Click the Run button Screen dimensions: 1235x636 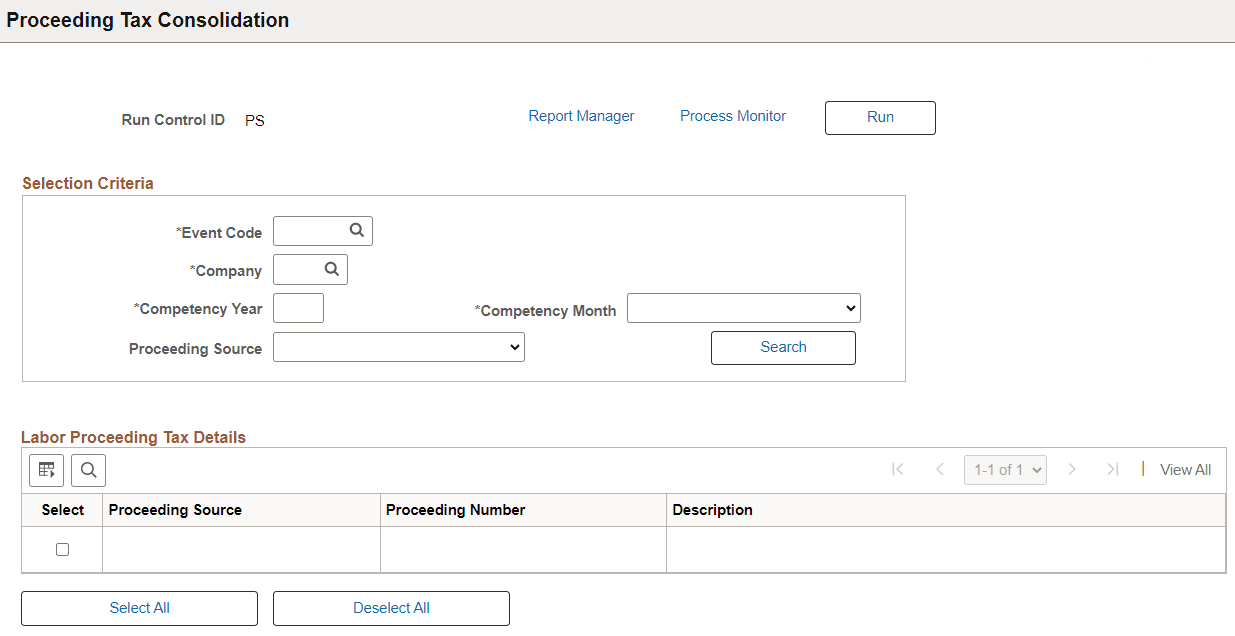coord(879,117)
